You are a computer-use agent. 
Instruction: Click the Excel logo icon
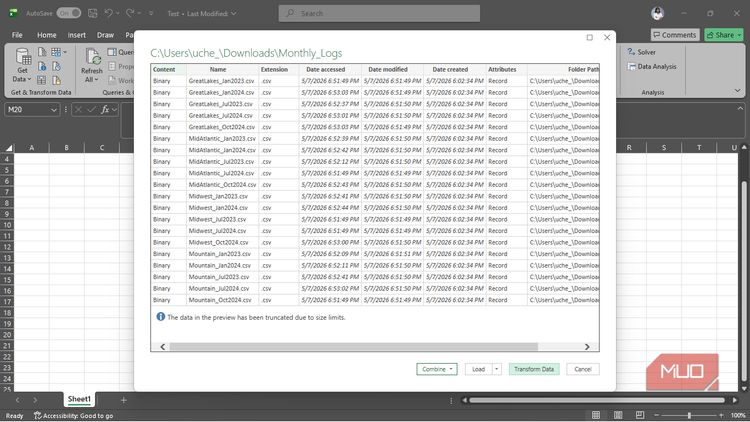click(13, 13)
